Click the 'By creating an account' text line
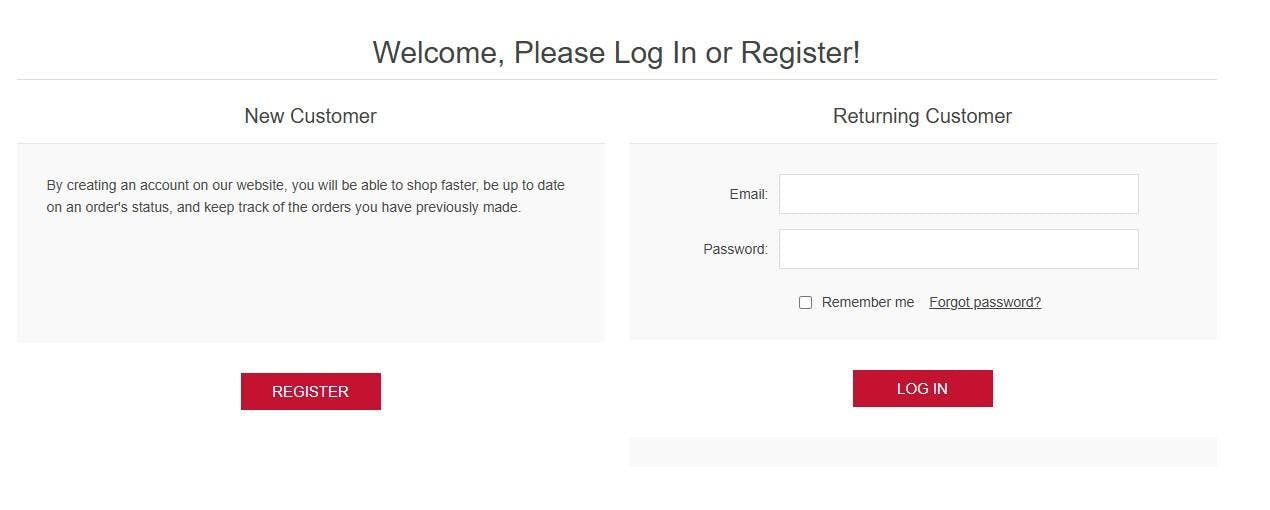The image size is (1270, 510). tap(305, 185)
